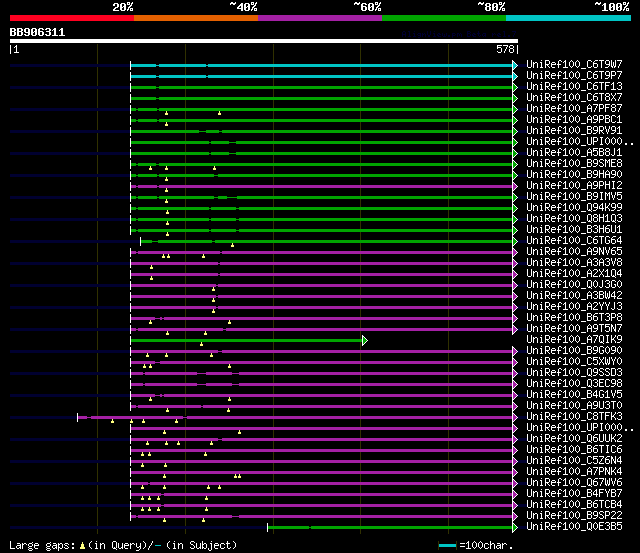The image size is (640, 553).
Task: Click the 578 end position label
Action: (x=505, y=49)
